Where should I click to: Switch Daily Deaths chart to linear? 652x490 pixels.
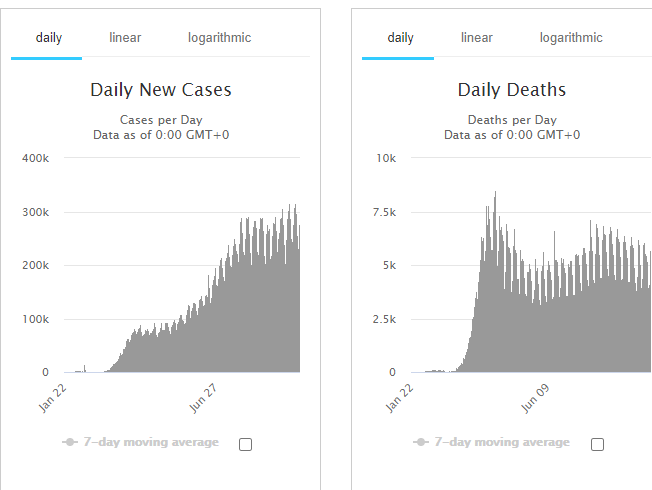click(477, 38)
